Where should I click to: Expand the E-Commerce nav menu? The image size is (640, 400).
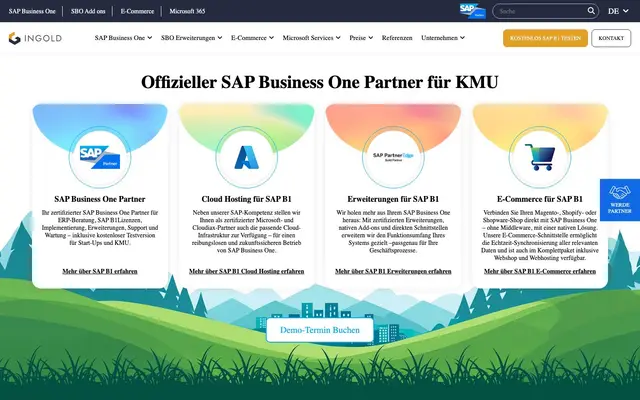coord(252,38)
